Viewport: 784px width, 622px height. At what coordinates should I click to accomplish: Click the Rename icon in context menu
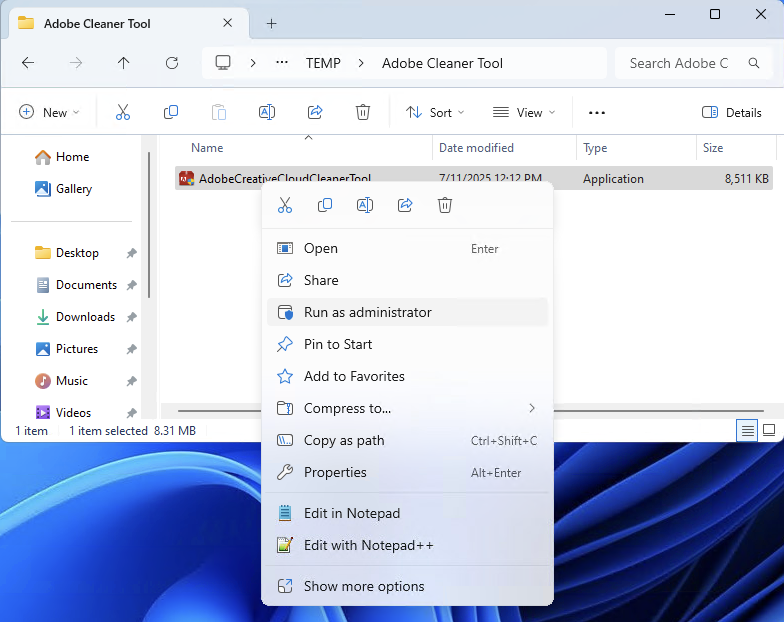click(x=365, y=205)
